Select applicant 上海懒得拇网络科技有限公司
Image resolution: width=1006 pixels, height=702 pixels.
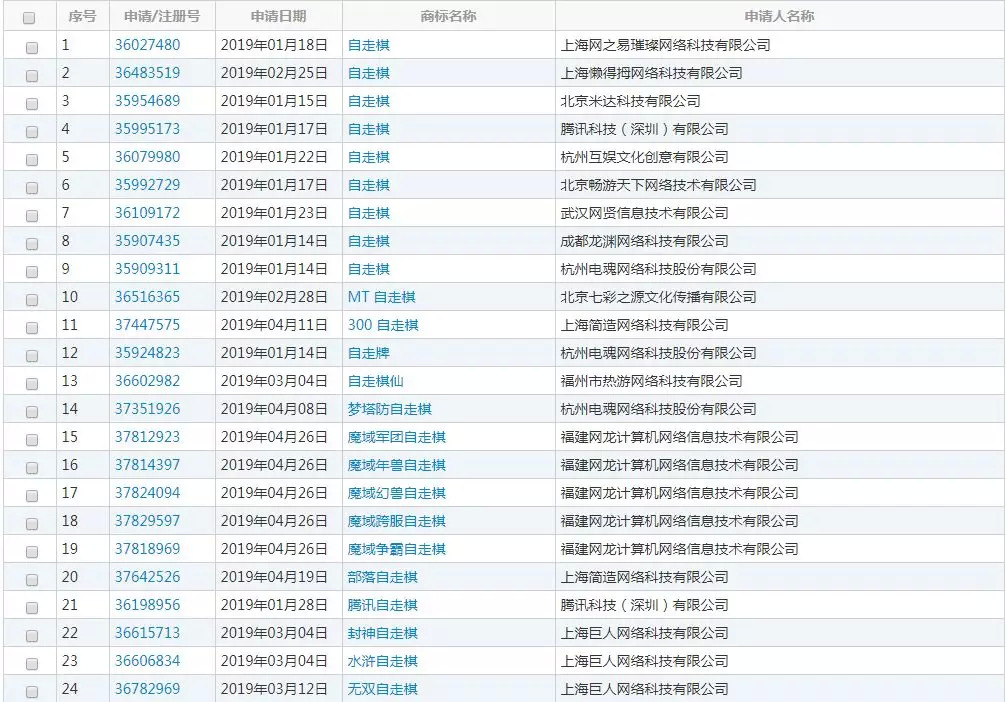coord(652,73)
